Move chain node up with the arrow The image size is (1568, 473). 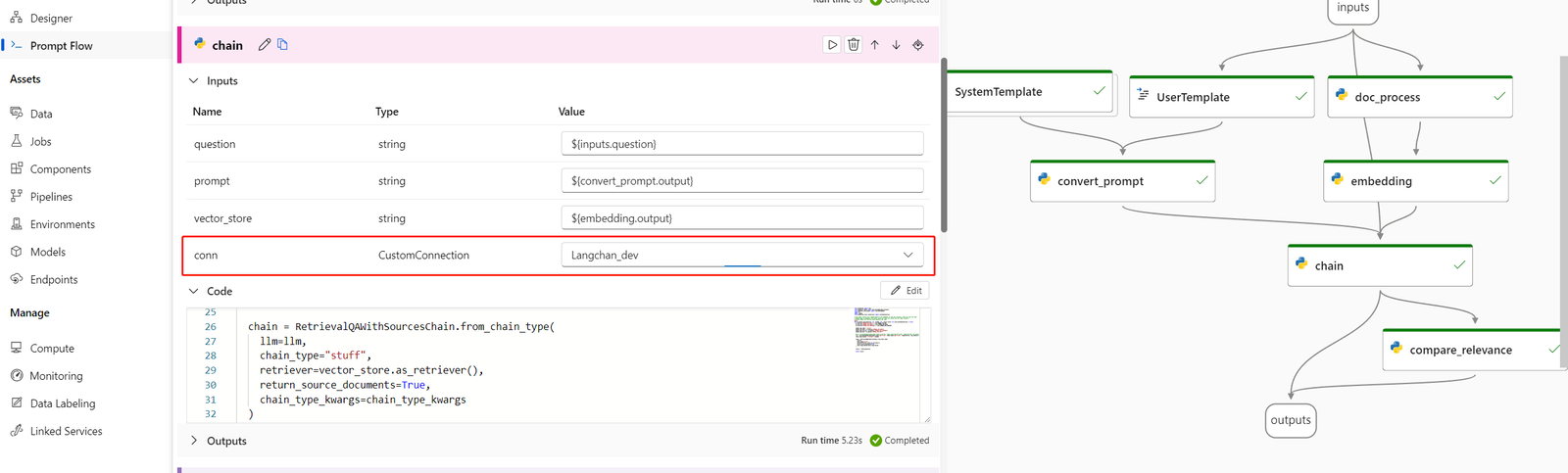(875, 45)
